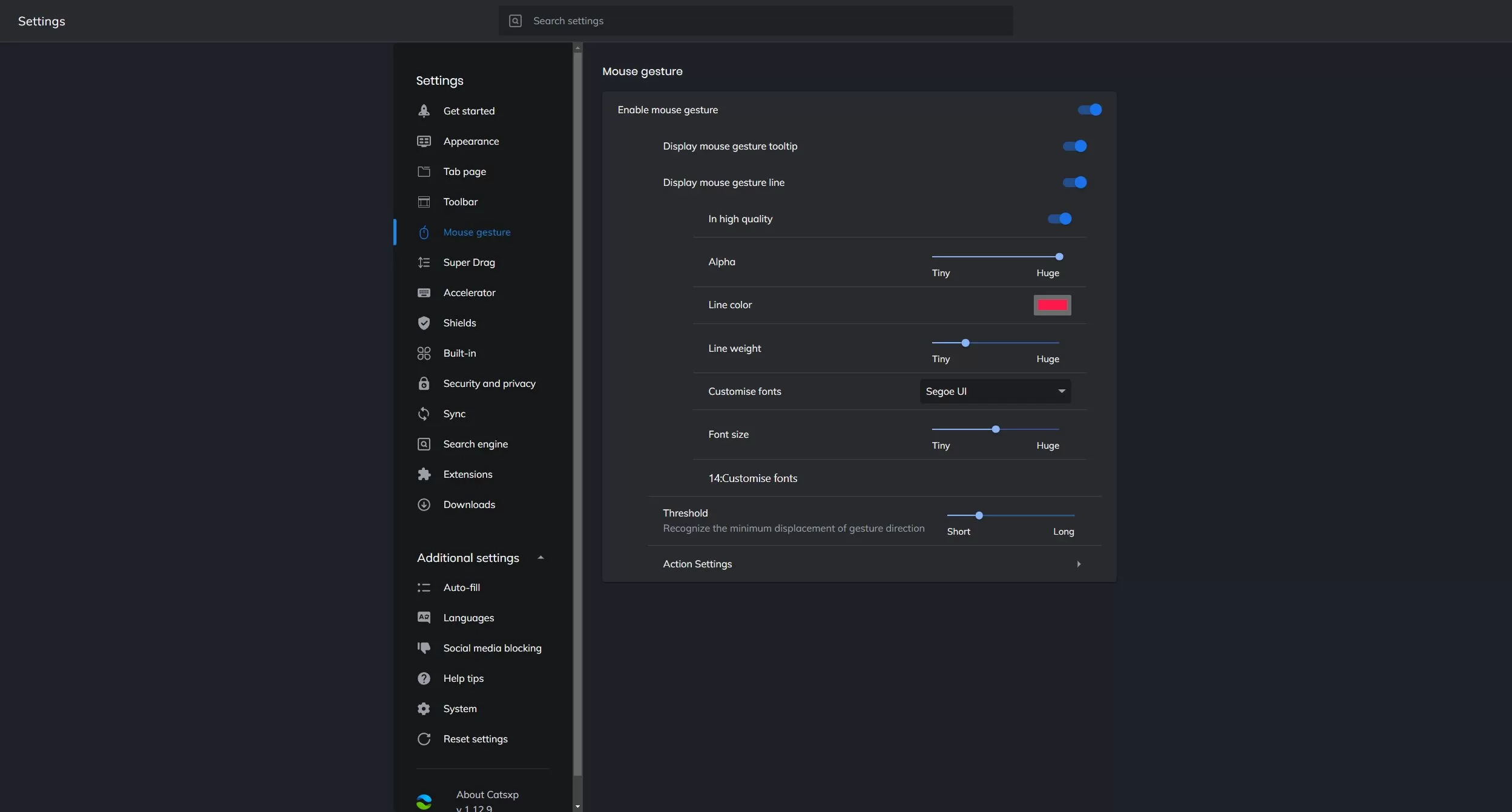The height and width of the screenshot is (812, 1512).
Task: Open Tab page using its folder icon
Action: coord(424,171)
